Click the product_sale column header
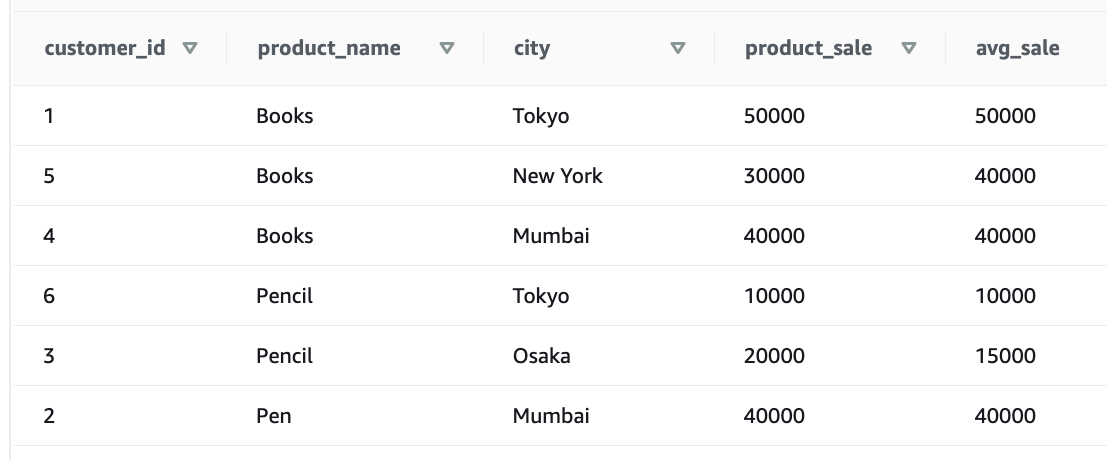The image size is (1107, 460). click(808, 48)
